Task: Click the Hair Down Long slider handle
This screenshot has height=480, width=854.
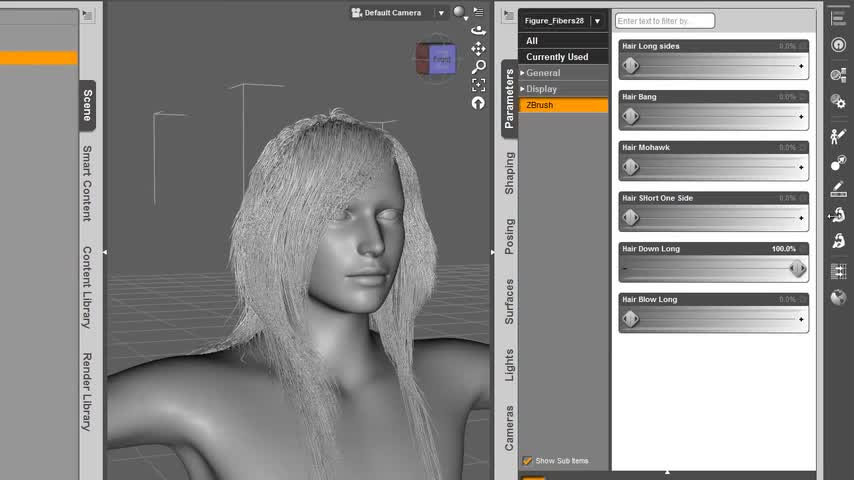Action: 797,269
